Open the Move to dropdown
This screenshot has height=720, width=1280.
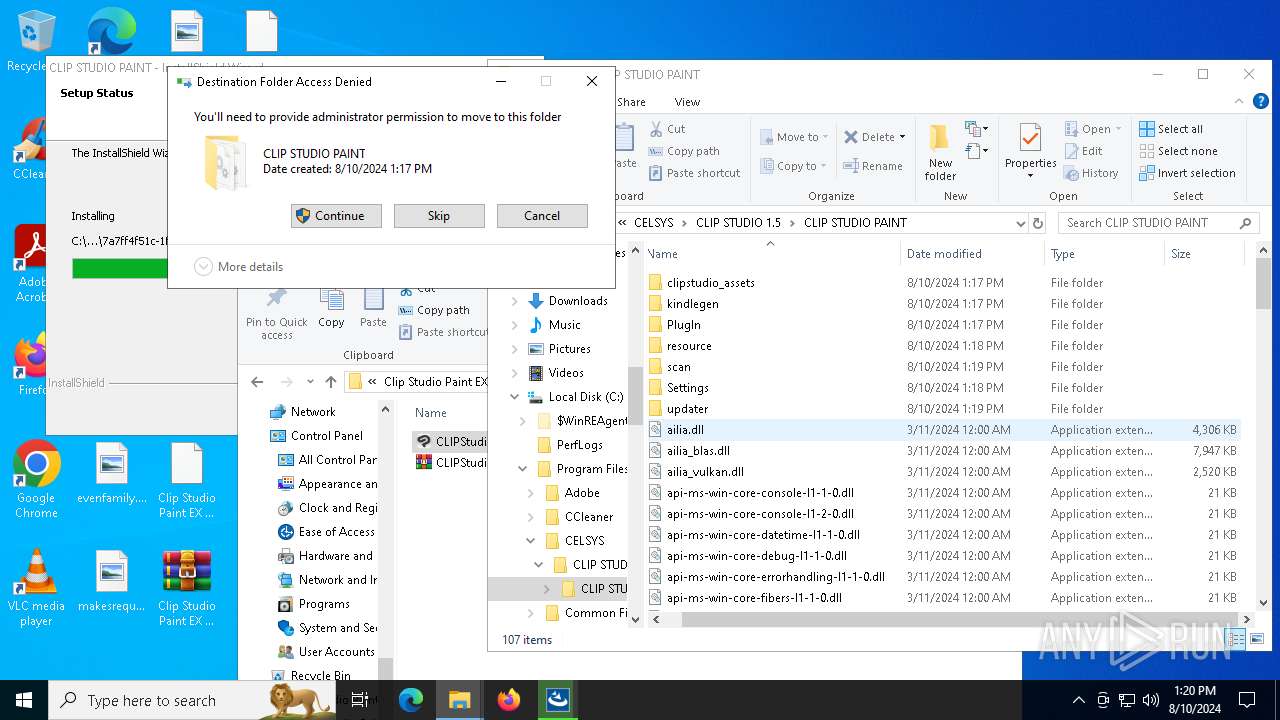[794, 137]
